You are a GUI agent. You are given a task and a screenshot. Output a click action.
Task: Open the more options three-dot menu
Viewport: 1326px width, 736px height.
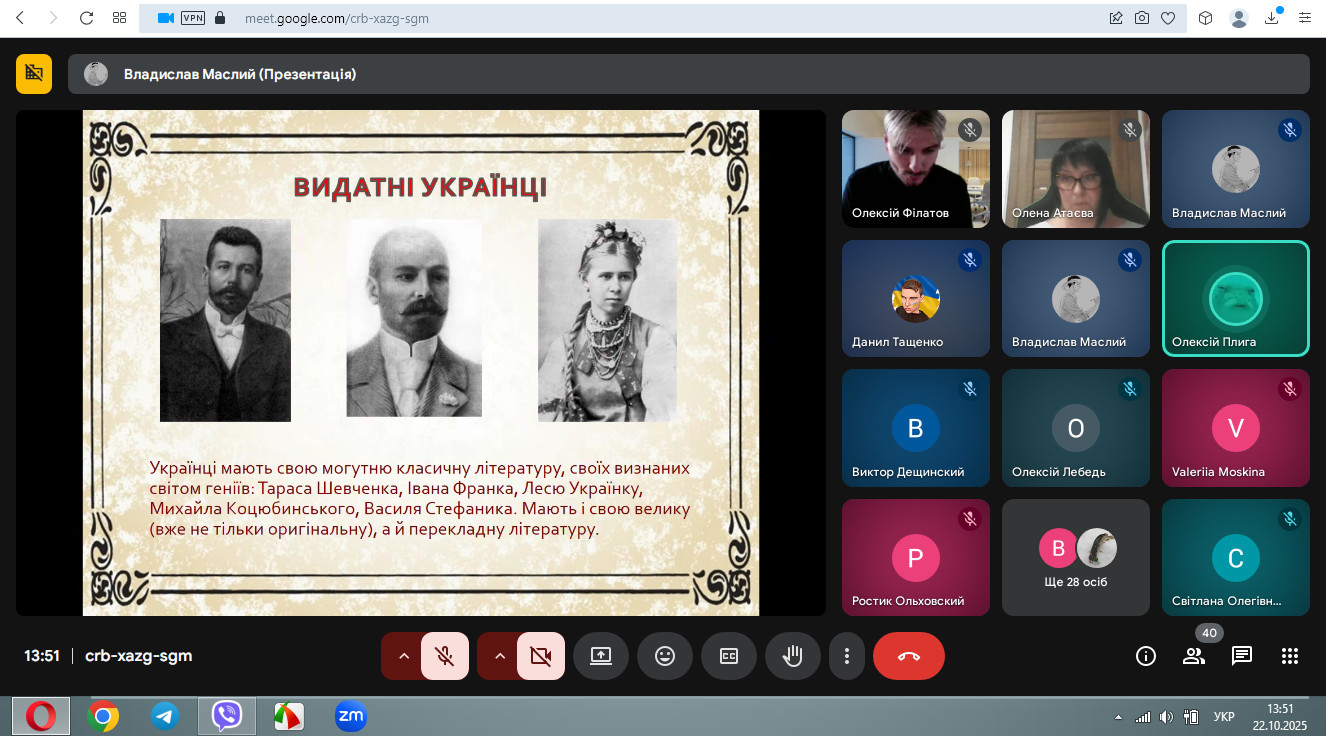(x=847, y=656)
